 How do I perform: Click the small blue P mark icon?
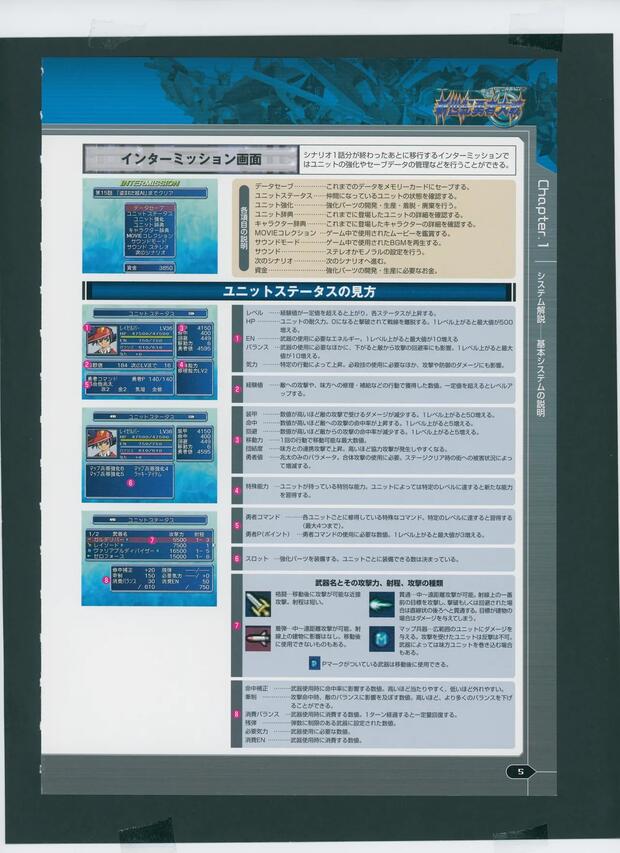click(314, 663)
